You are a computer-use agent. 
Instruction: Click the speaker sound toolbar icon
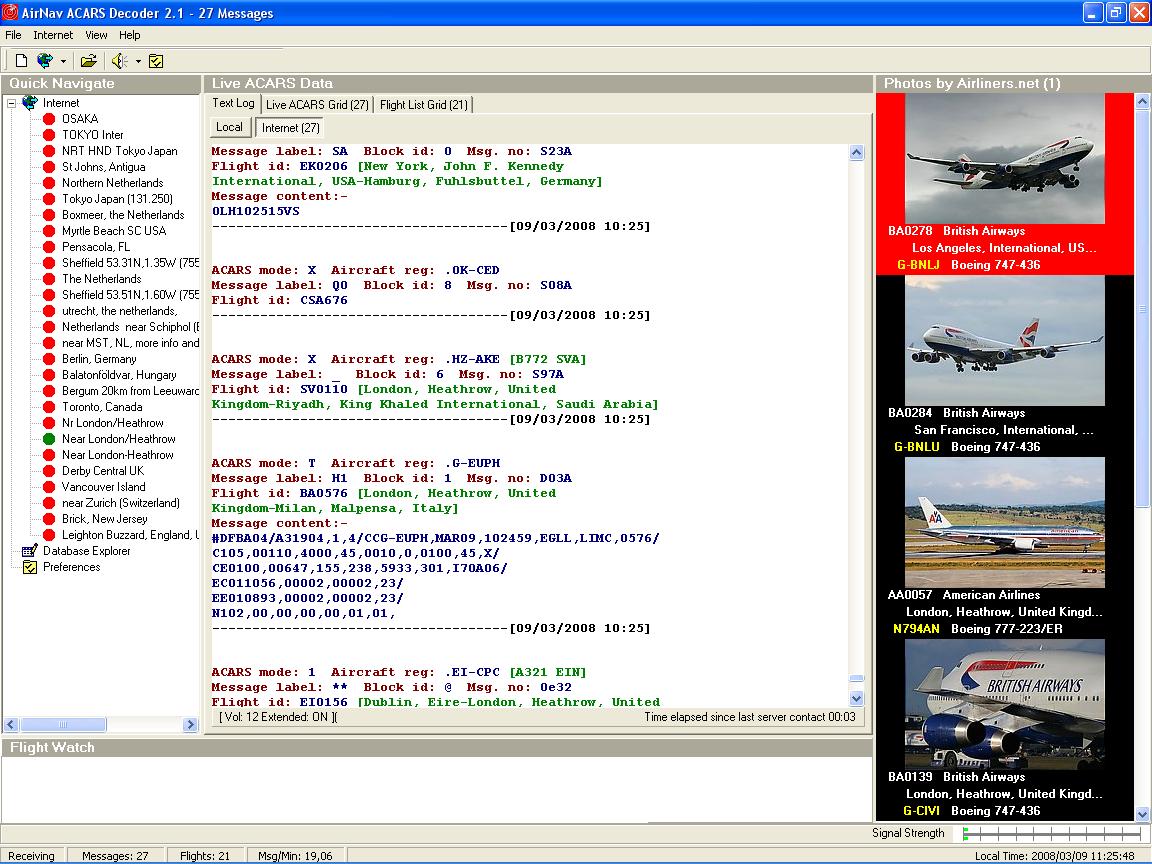click(119, 61)
